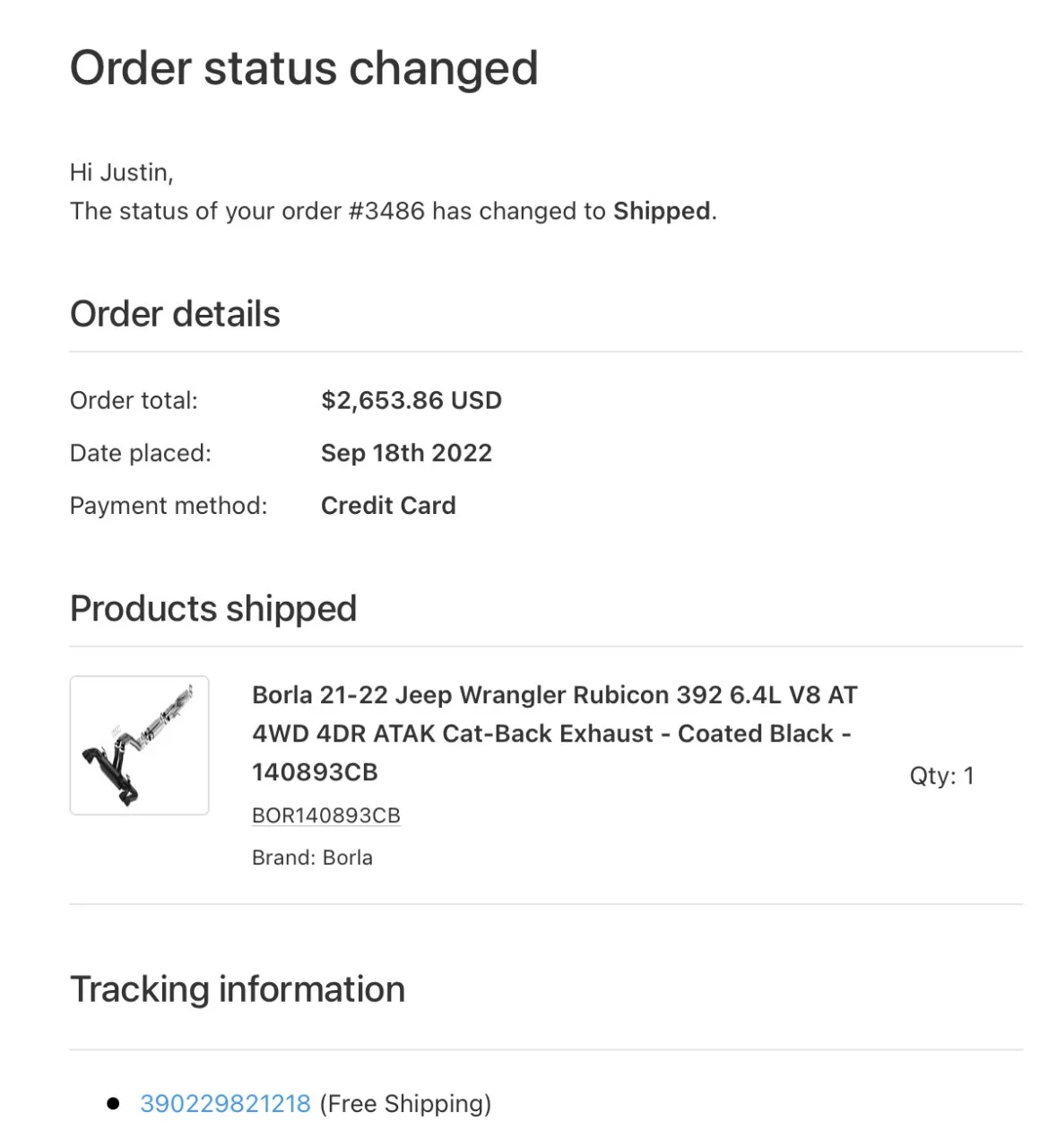The height and width of the screenshot is (1148, 1040).
Task: Open tracking number 390229821218 link
Action: (x=225, y=1103)
